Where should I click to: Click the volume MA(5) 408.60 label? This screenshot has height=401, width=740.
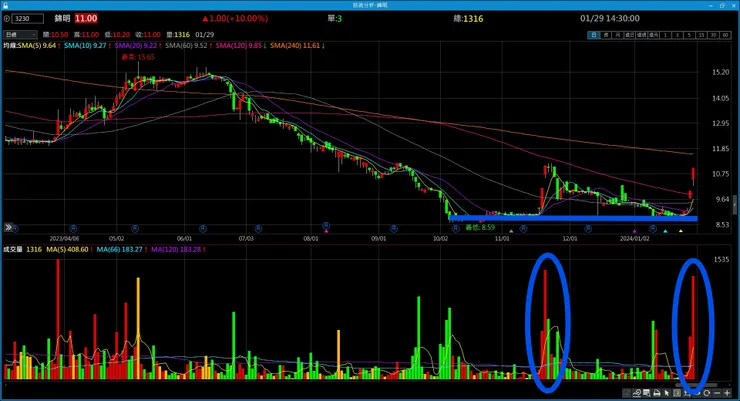(x=67, y=250)
